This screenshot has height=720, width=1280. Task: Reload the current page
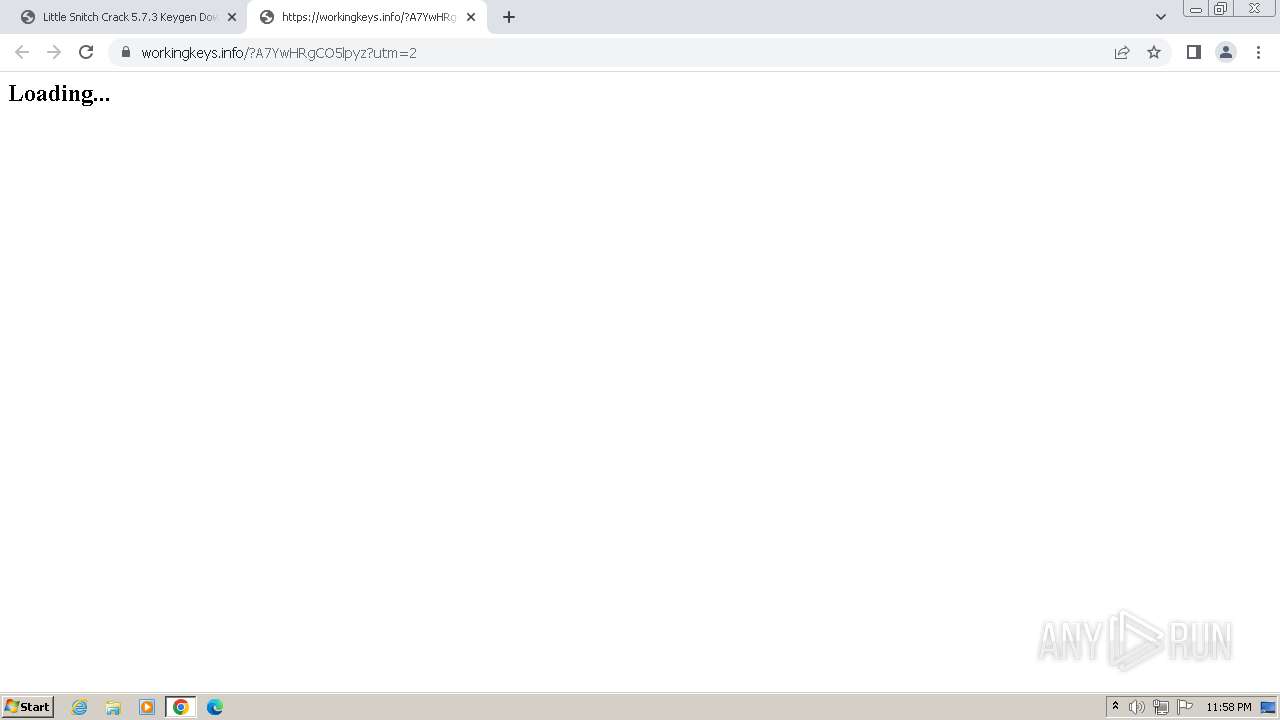pos(86,52)
